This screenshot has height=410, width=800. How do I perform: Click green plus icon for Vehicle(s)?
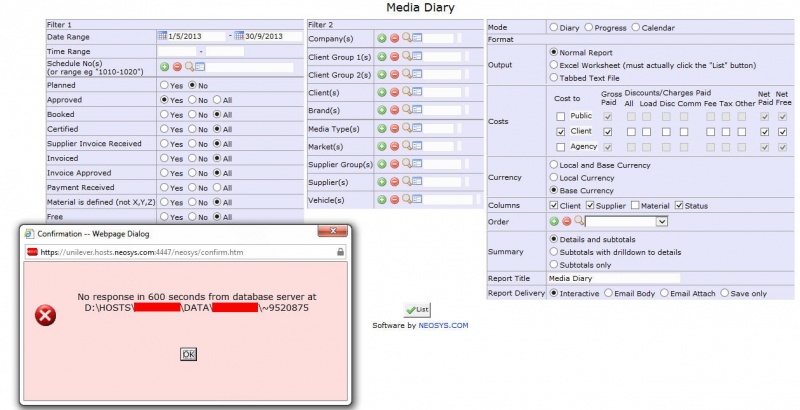coord(382,200)
